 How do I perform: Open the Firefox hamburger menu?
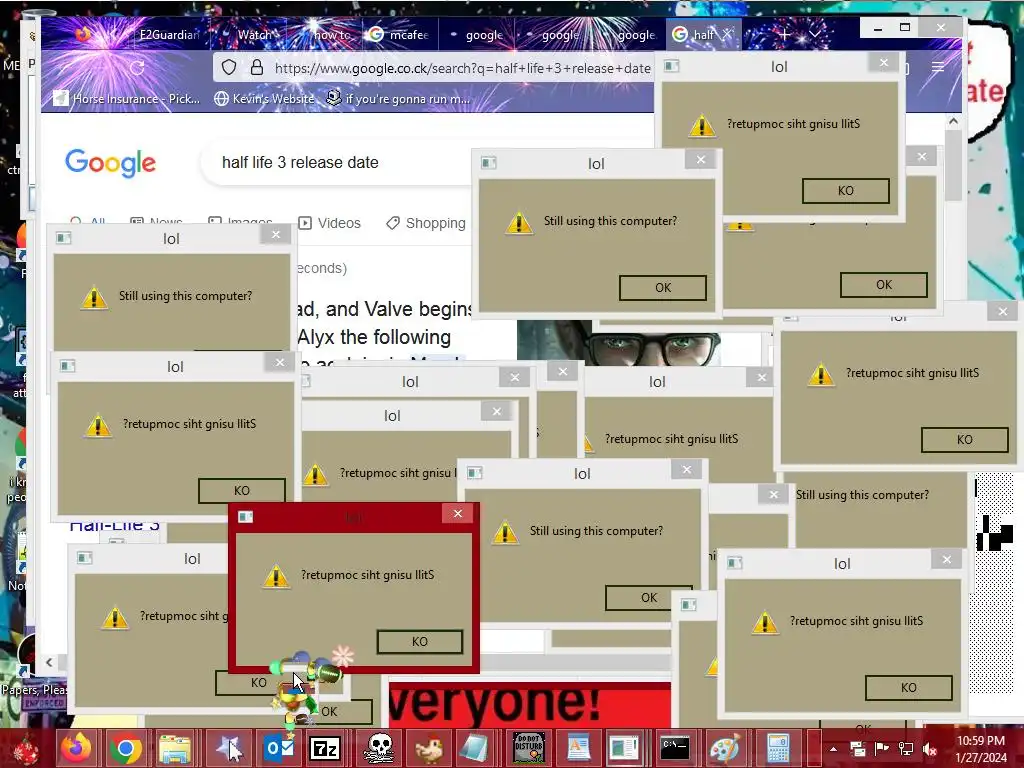938,67
